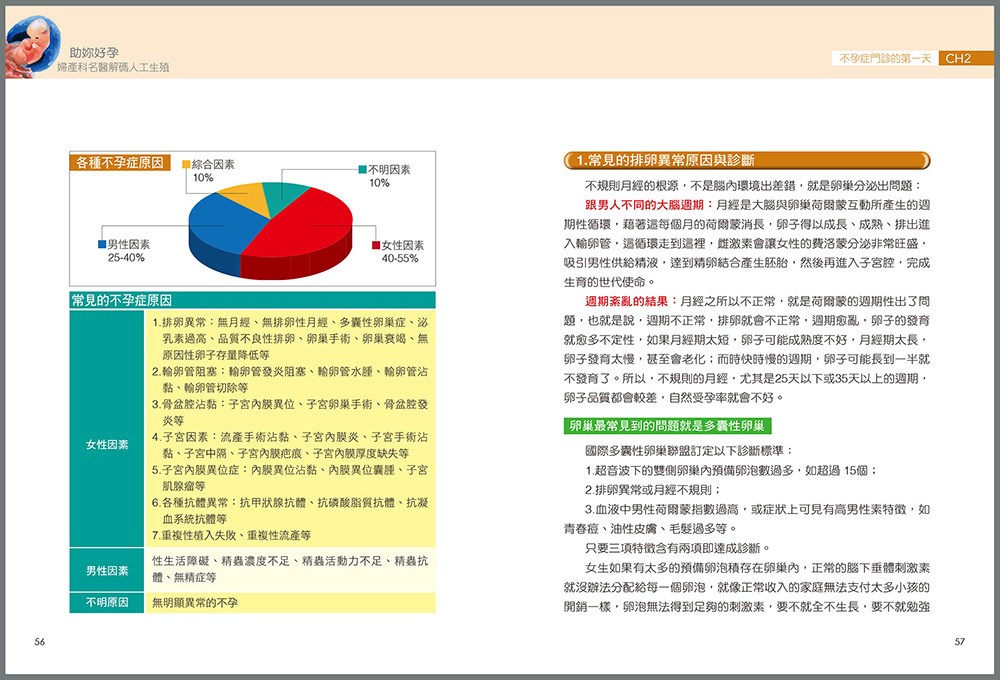
Task: Click the red text "週期紊亂的結果："
Action: pos(631,301)
